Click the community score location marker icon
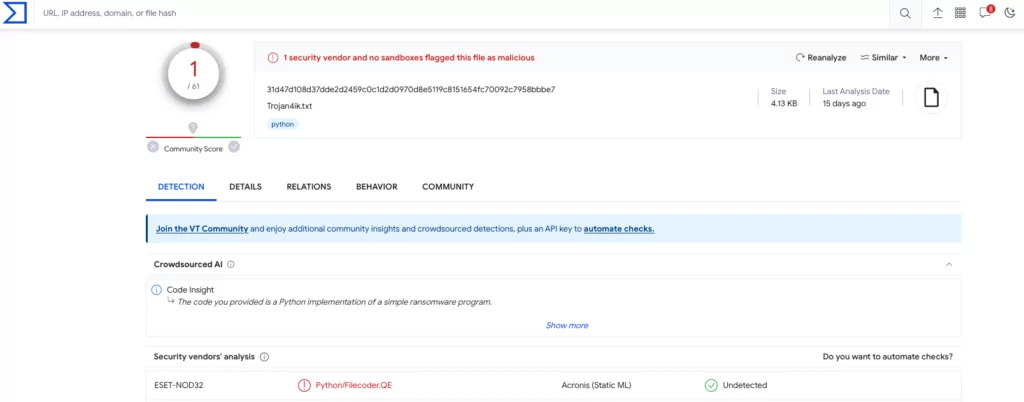The width and height of the screenshot is (1024, 402). (x=193, y=127)
